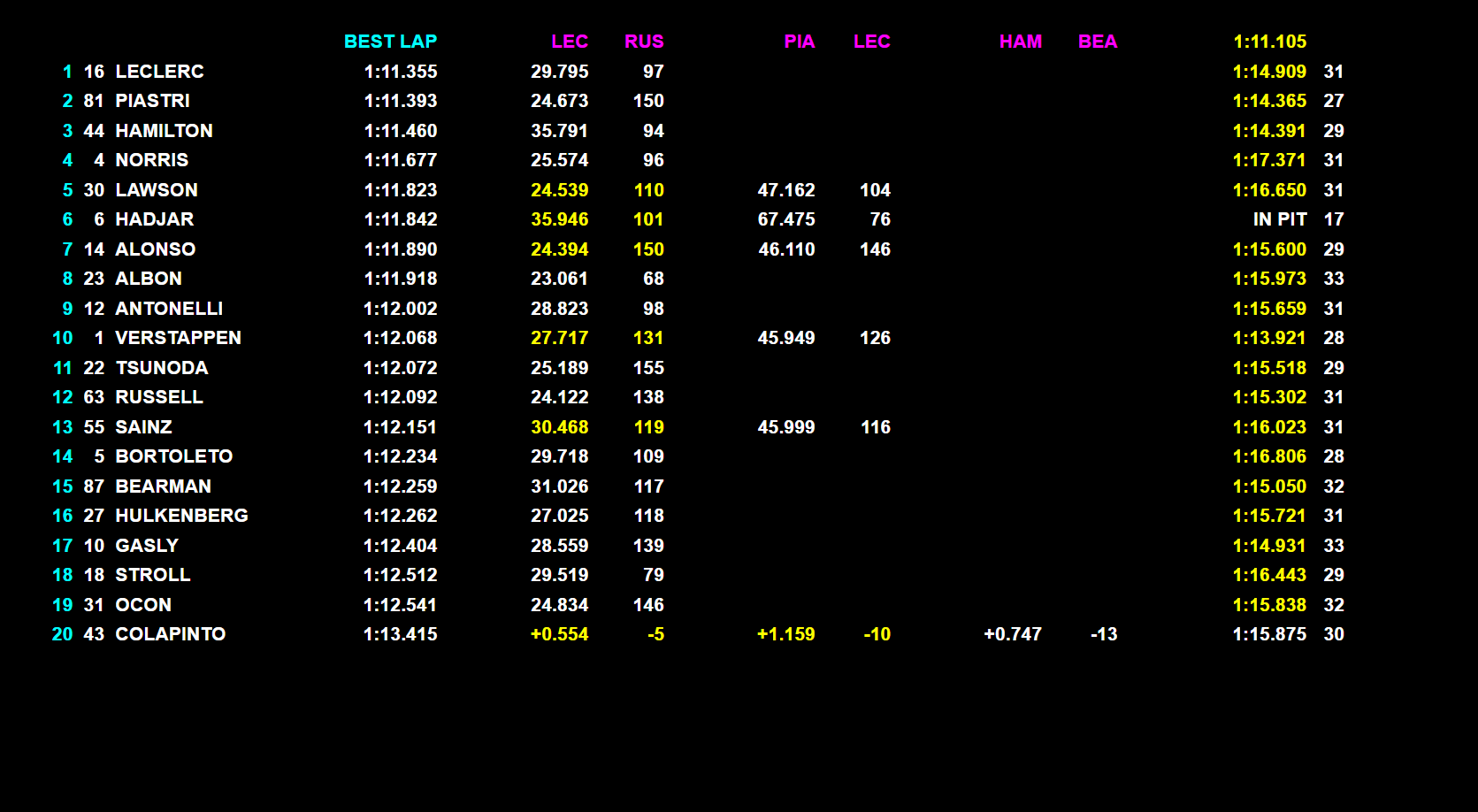
Task: Select the RUS column header
Action: click(643, 42)
